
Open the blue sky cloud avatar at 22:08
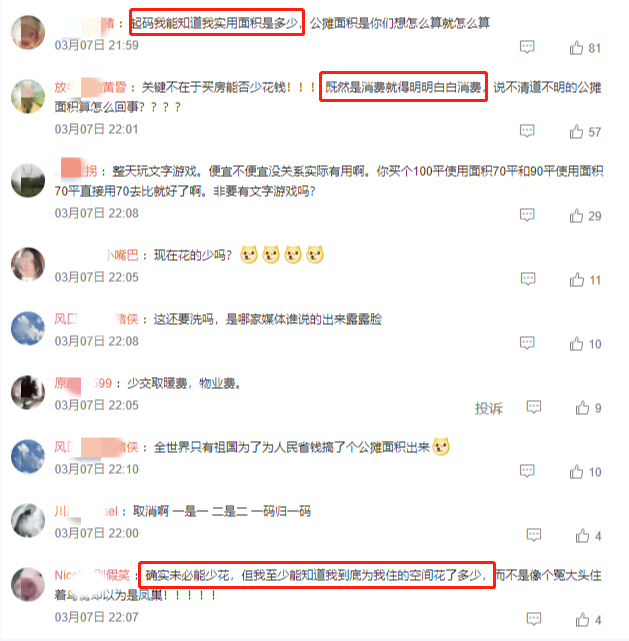tap(28, 328)
